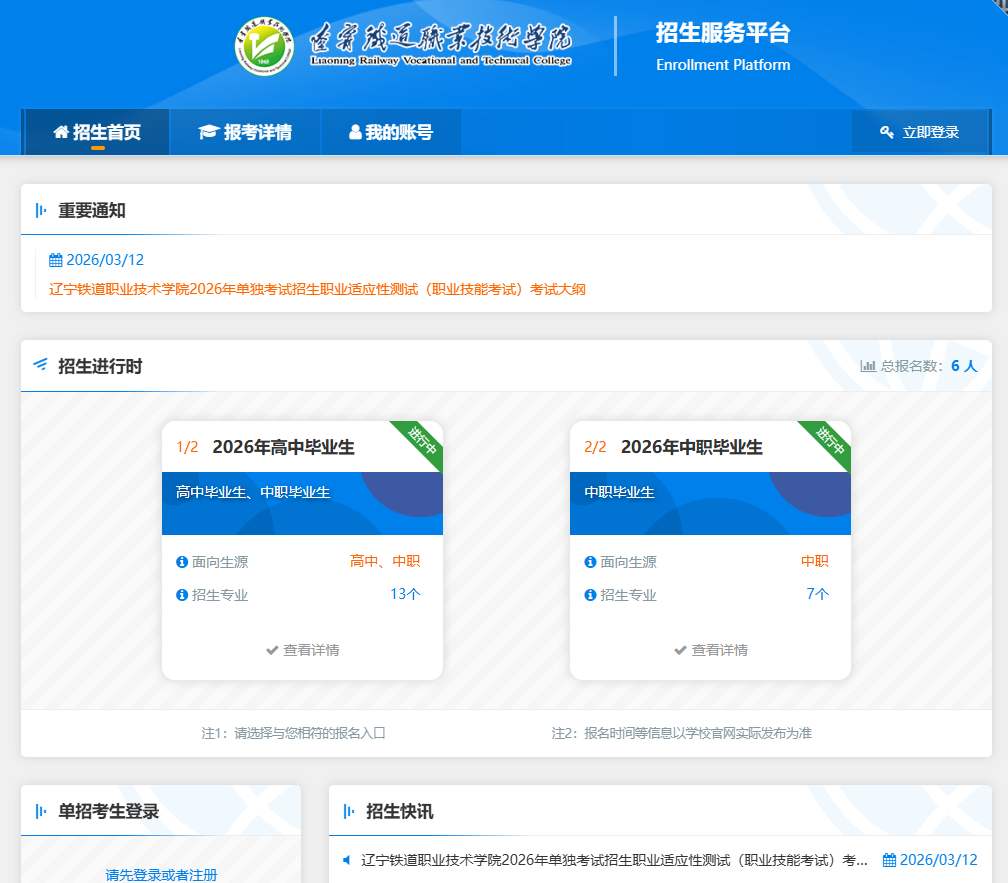Click the bar chart icon beside 总报名数
This screenshot has height=883, width=1008.
tap(868, 366)
